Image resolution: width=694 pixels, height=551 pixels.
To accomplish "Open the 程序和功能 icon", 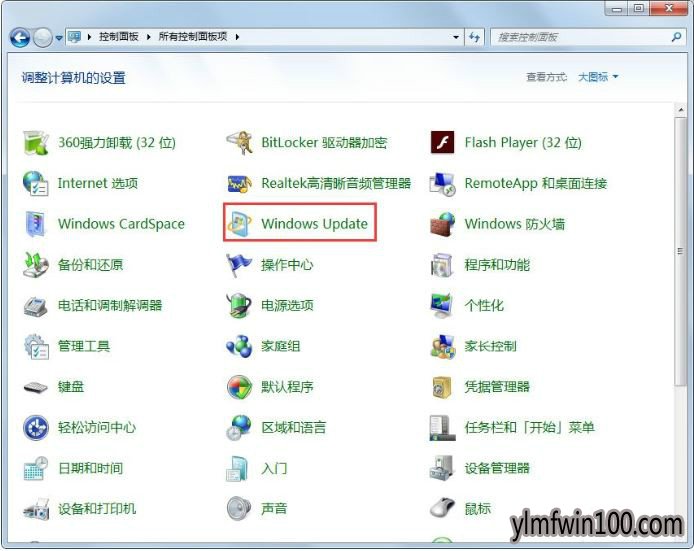I will coord(443,265).
